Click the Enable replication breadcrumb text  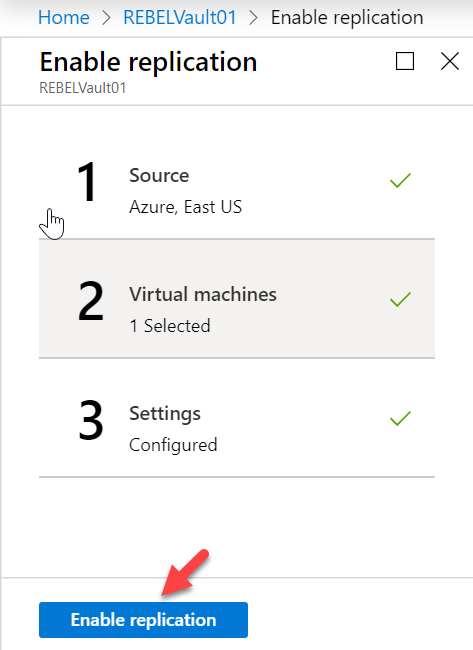coord(347,18)
